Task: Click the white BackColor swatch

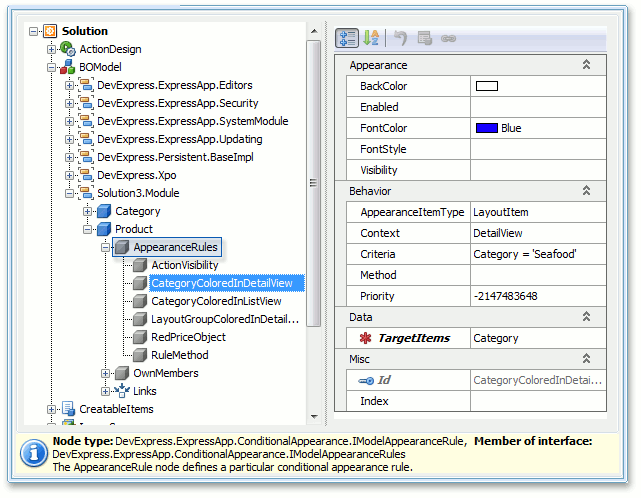Action: [486, 86]
